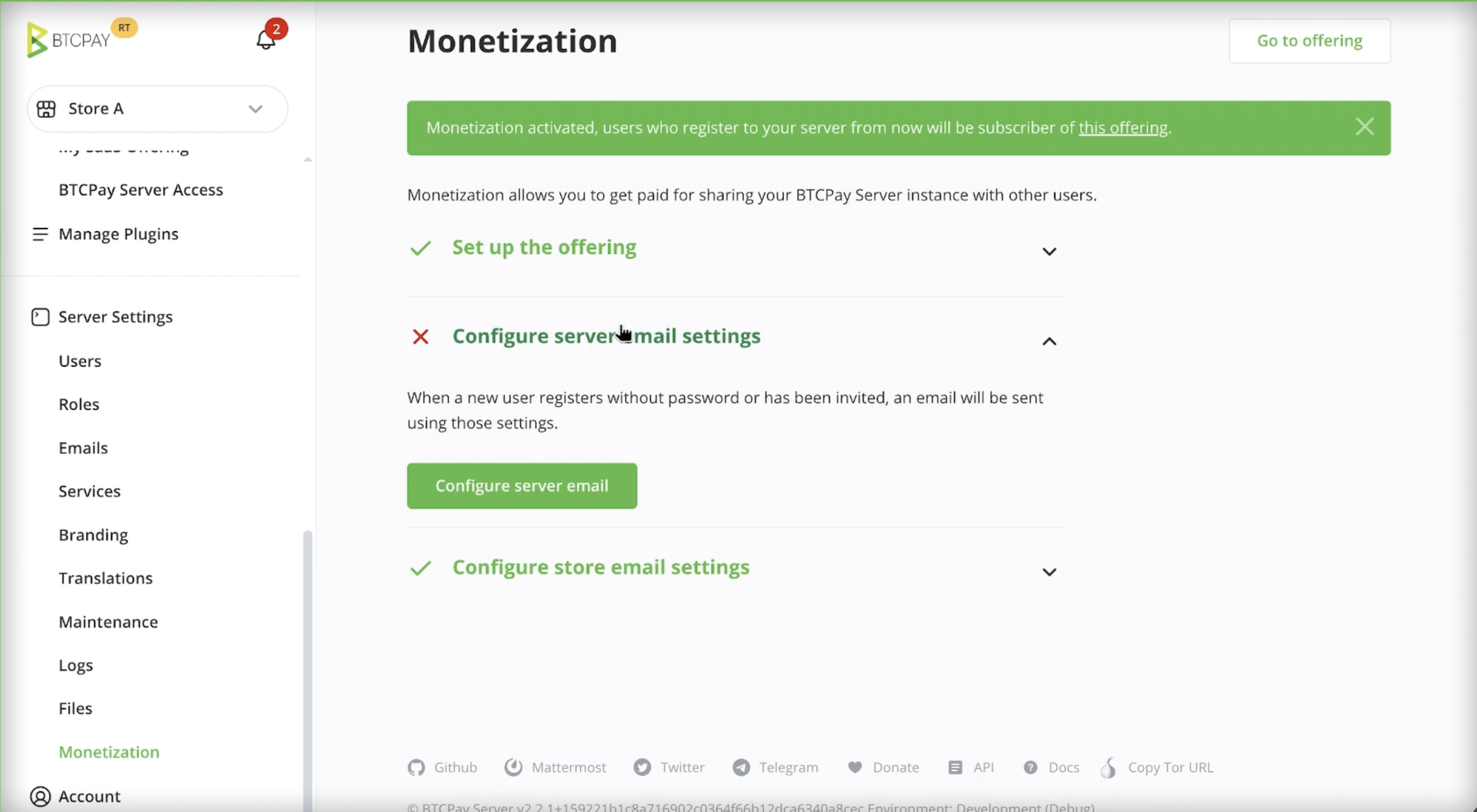
Task: Open Telegram from the footer
Action: click(x=741, y=767)
